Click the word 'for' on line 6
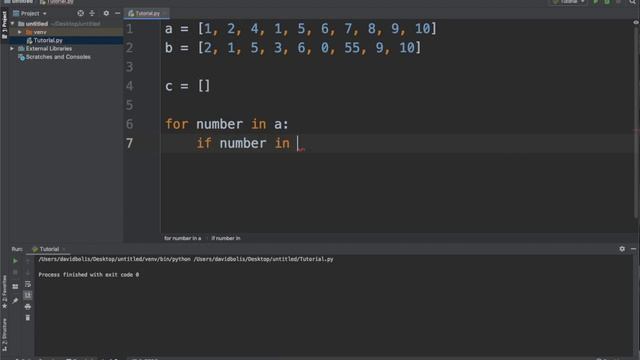This screenshot has height=360, width=640. pyautogui.click(x=176, y=124)
